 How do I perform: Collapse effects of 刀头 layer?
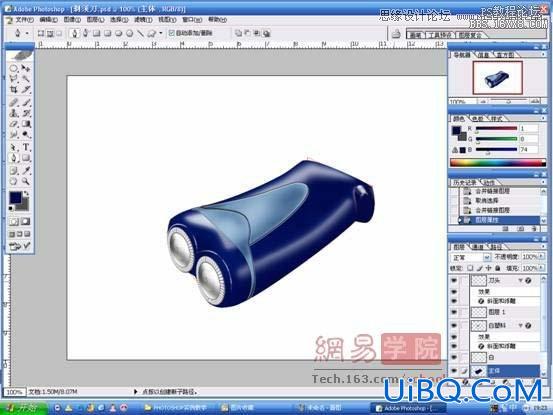(520, 281)
